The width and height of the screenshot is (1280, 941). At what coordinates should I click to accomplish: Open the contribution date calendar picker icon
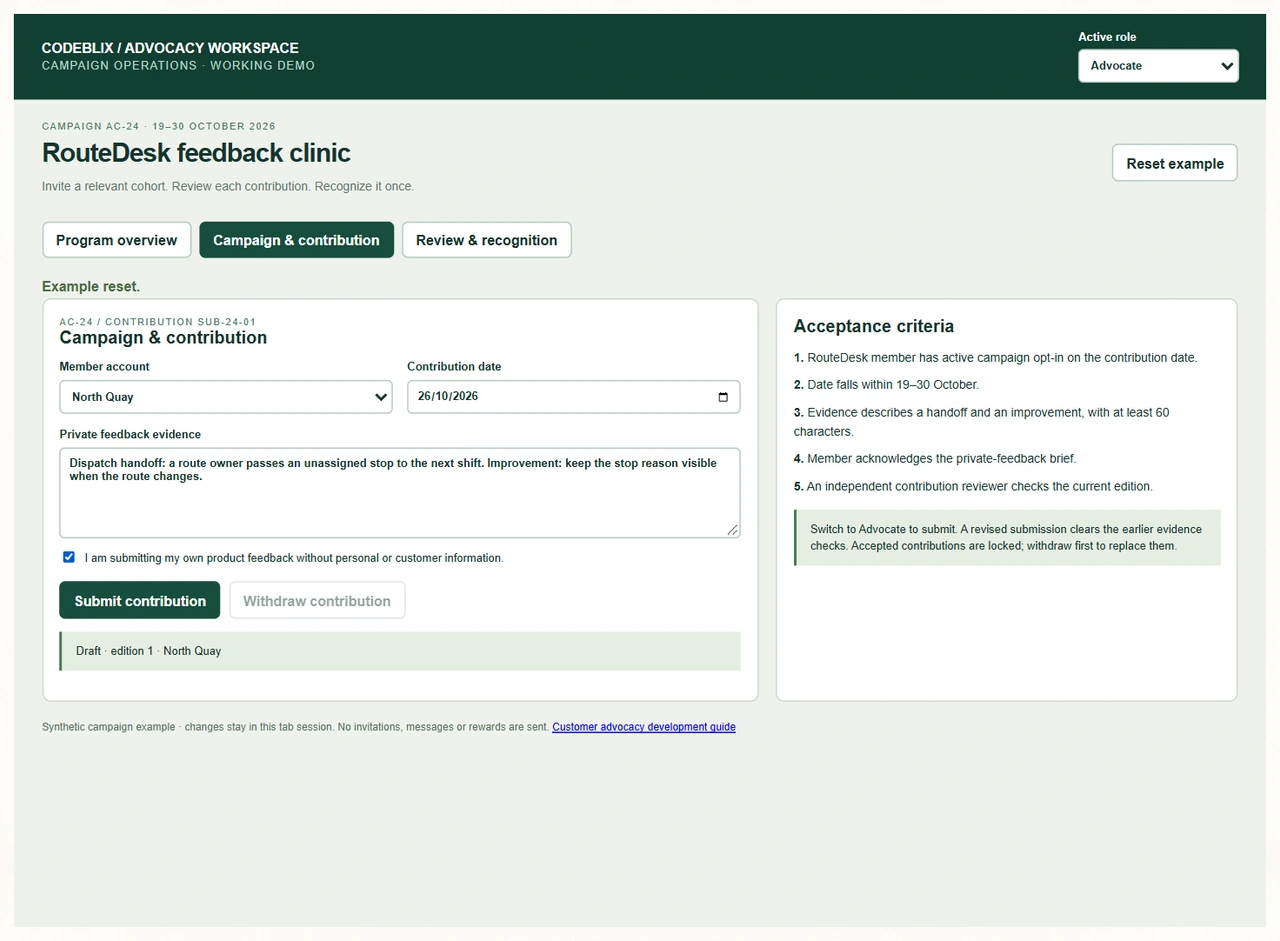pos(723,397)
